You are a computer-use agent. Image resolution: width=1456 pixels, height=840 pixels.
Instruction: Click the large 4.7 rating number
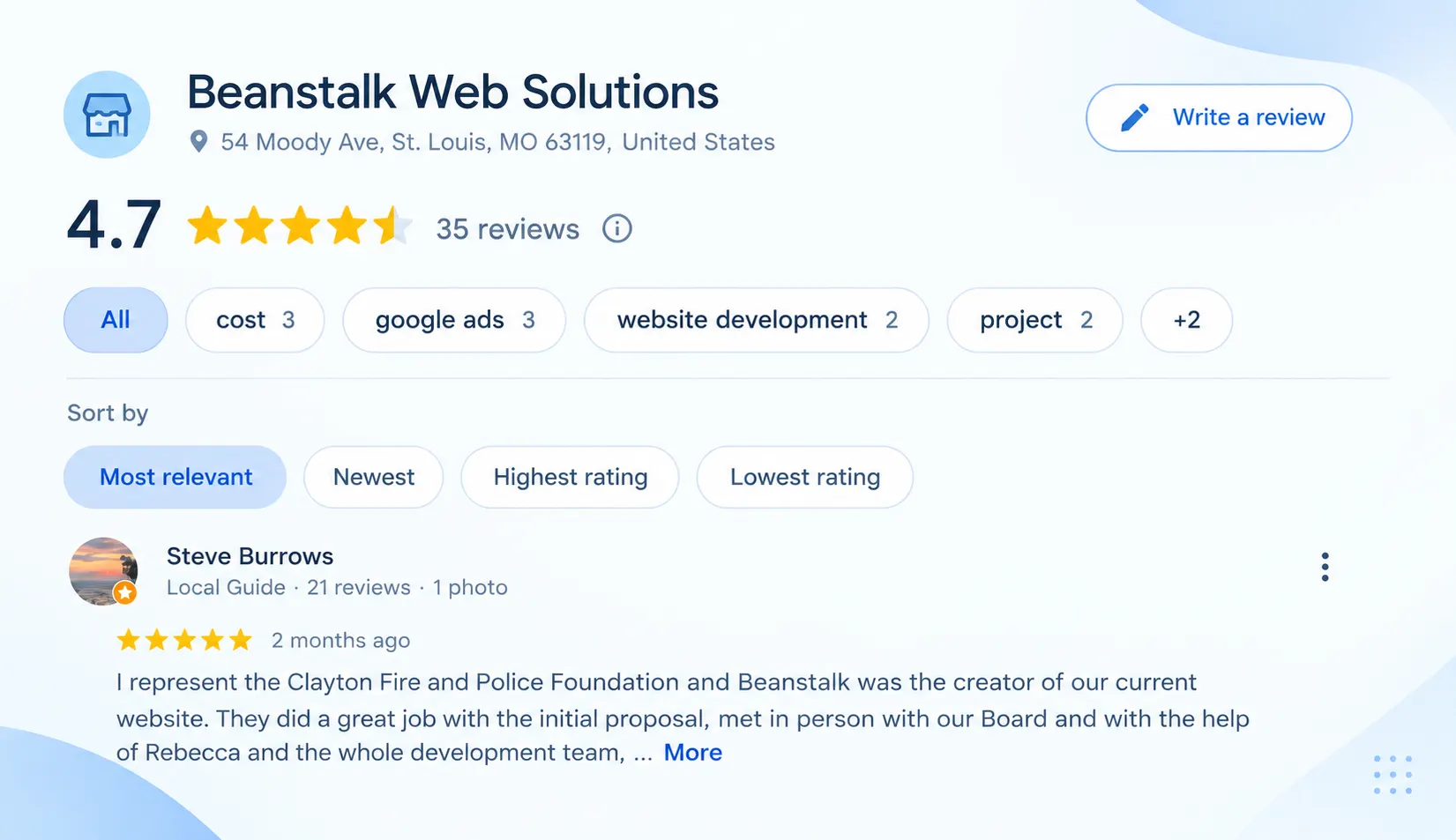tap(114, 226)
